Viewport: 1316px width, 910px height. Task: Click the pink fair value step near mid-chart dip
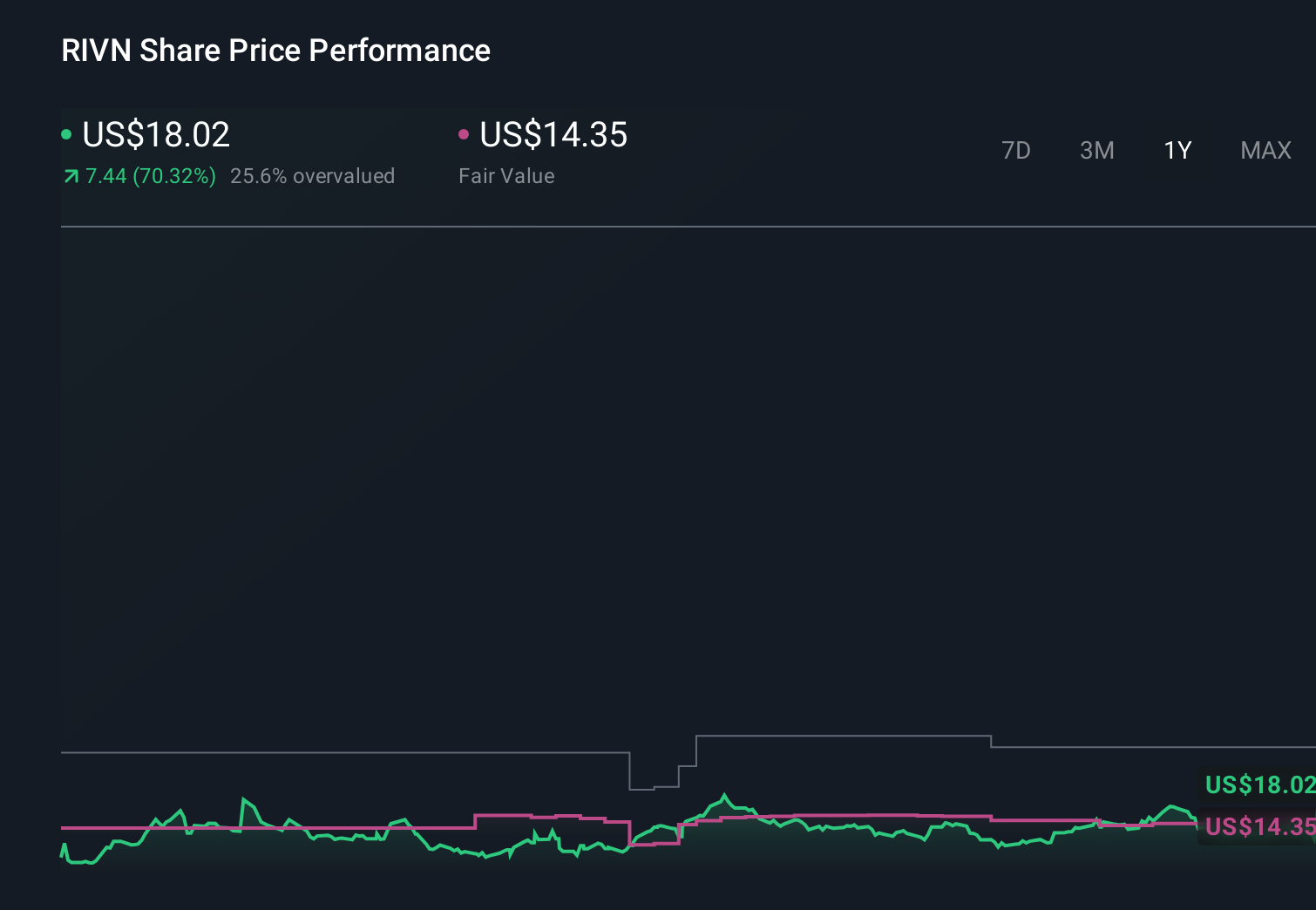coord(654,843)
